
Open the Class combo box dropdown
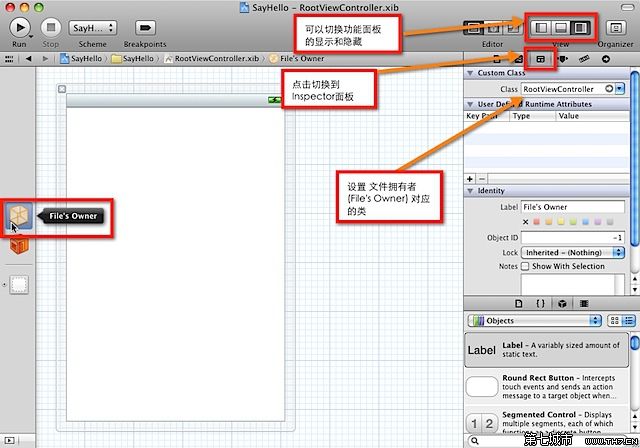pos(620,89)
